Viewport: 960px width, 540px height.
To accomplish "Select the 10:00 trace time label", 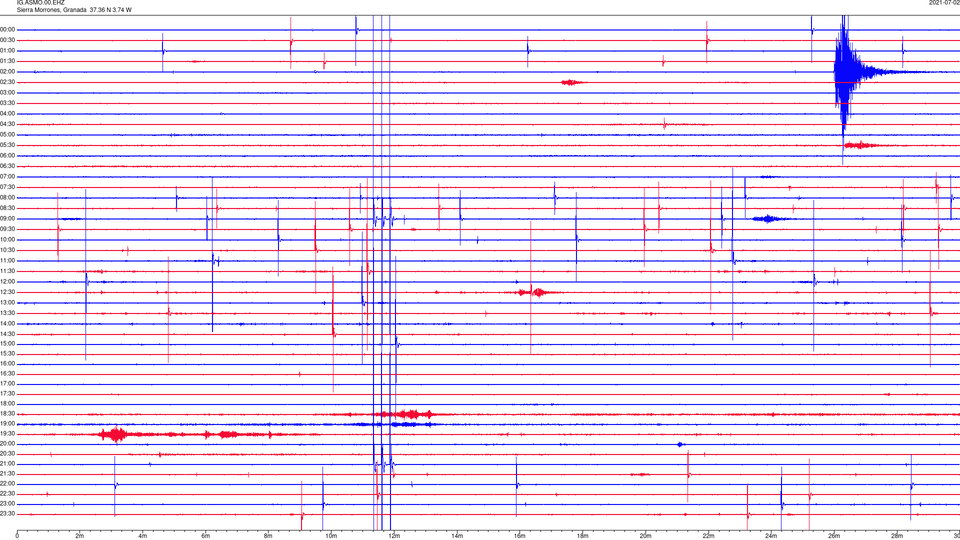I will pos(8,239).
